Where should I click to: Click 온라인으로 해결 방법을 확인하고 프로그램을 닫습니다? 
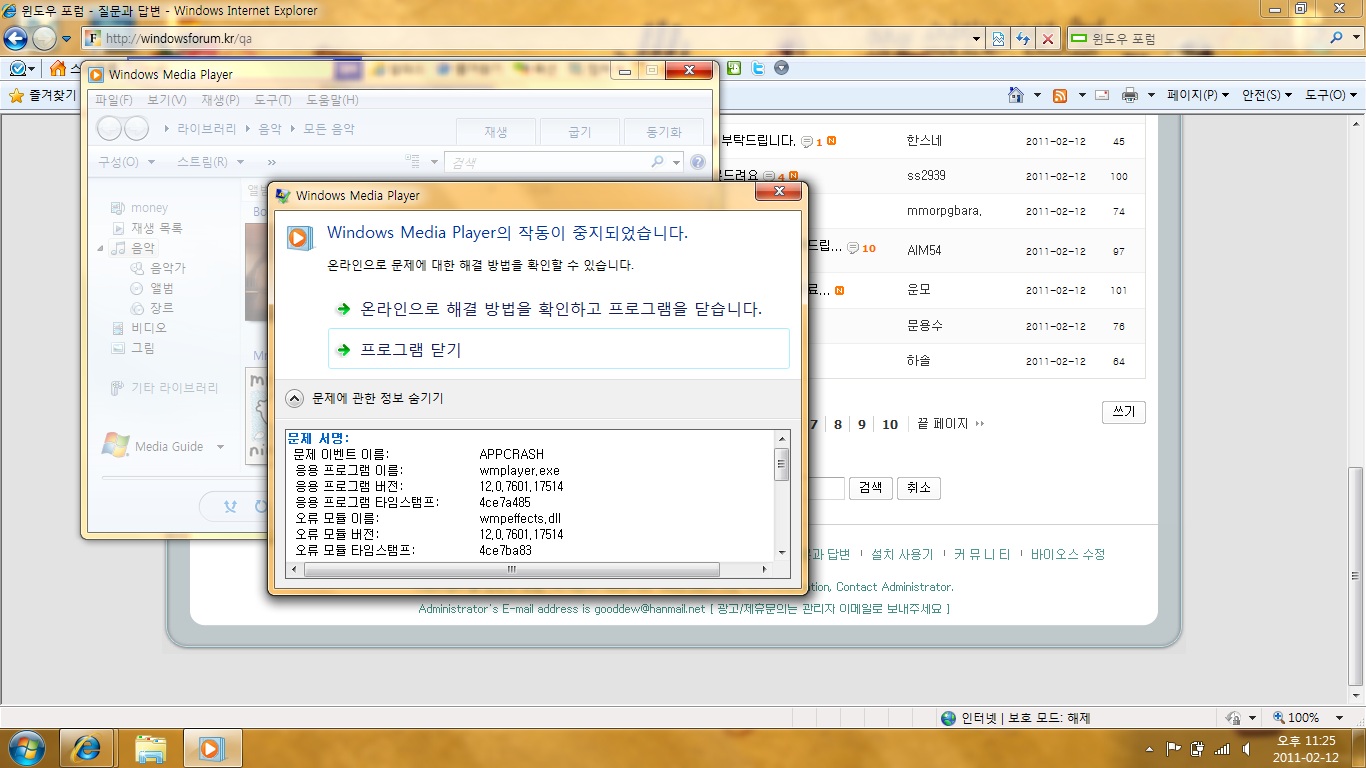click(559, 308)
